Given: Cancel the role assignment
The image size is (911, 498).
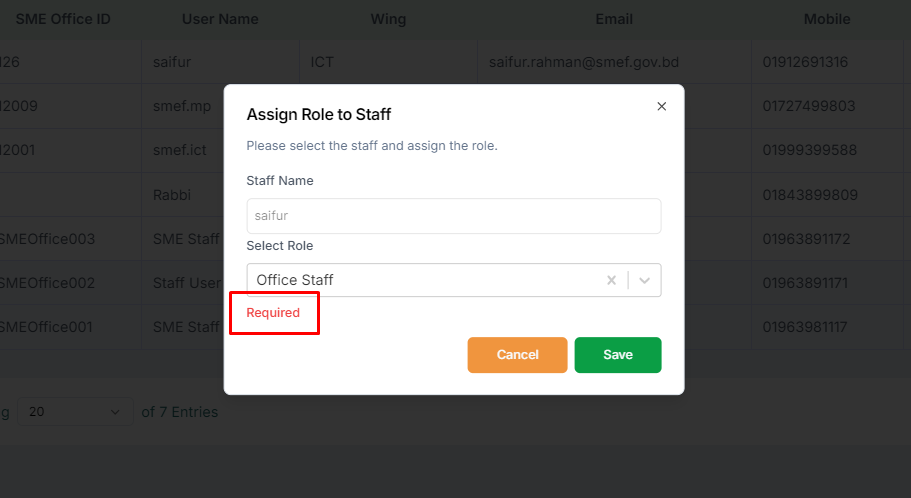Looking at the screenshot, I should click(517, 354).
